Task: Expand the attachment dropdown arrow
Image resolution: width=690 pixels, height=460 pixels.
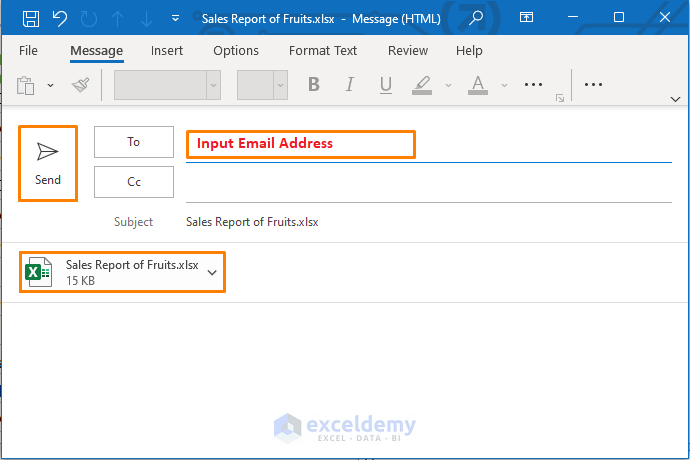Action: point(212,272)
